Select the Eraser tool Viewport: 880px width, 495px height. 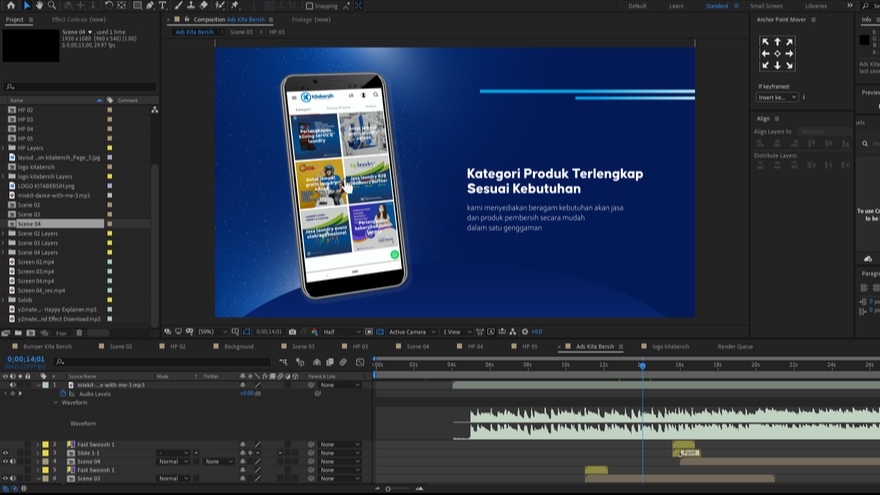[204, 6]
